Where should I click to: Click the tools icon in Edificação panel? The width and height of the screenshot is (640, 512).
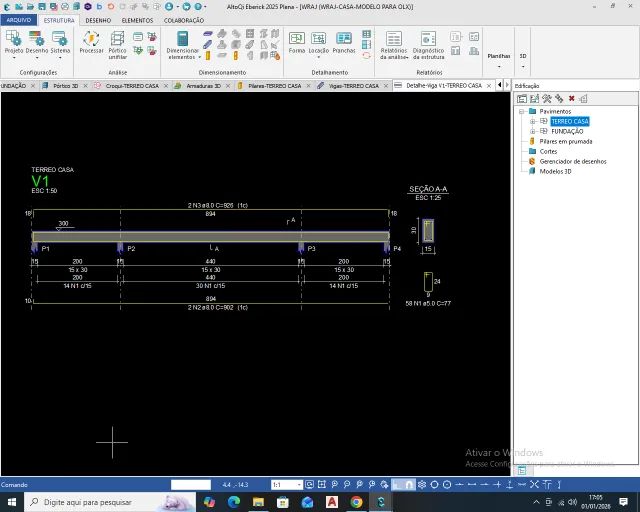coord(547,98)
